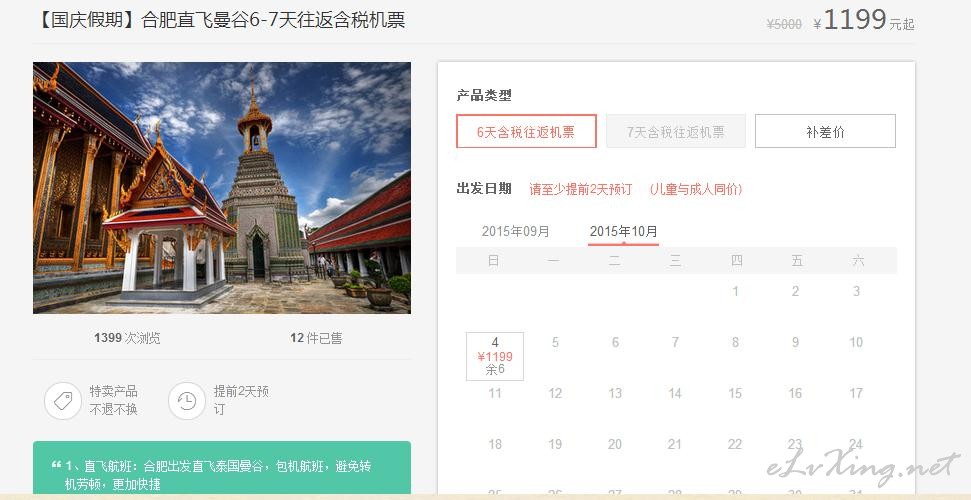Click calendar date 3 in October
971x500 pixels.
coord(856,291)
